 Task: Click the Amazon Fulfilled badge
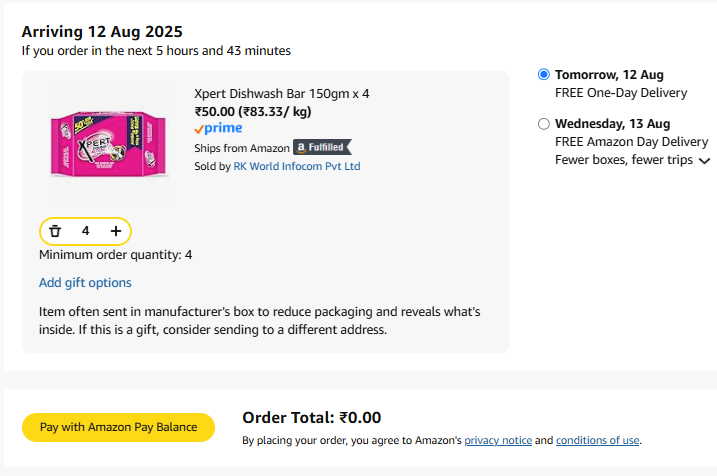click(322, 147)
